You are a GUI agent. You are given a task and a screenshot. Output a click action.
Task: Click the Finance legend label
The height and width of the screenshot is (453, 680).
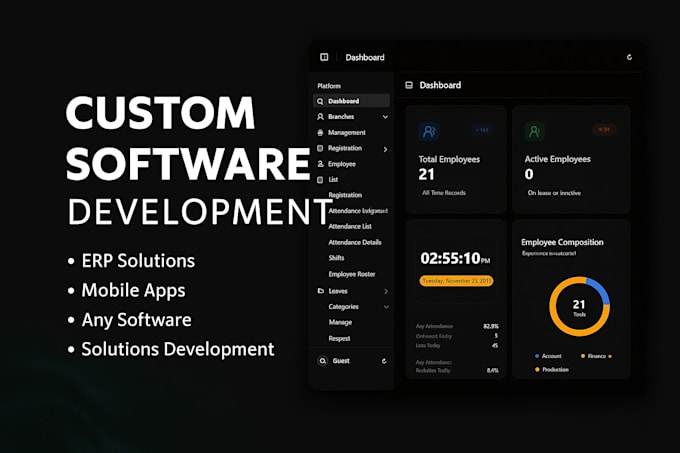coord(597,356)
